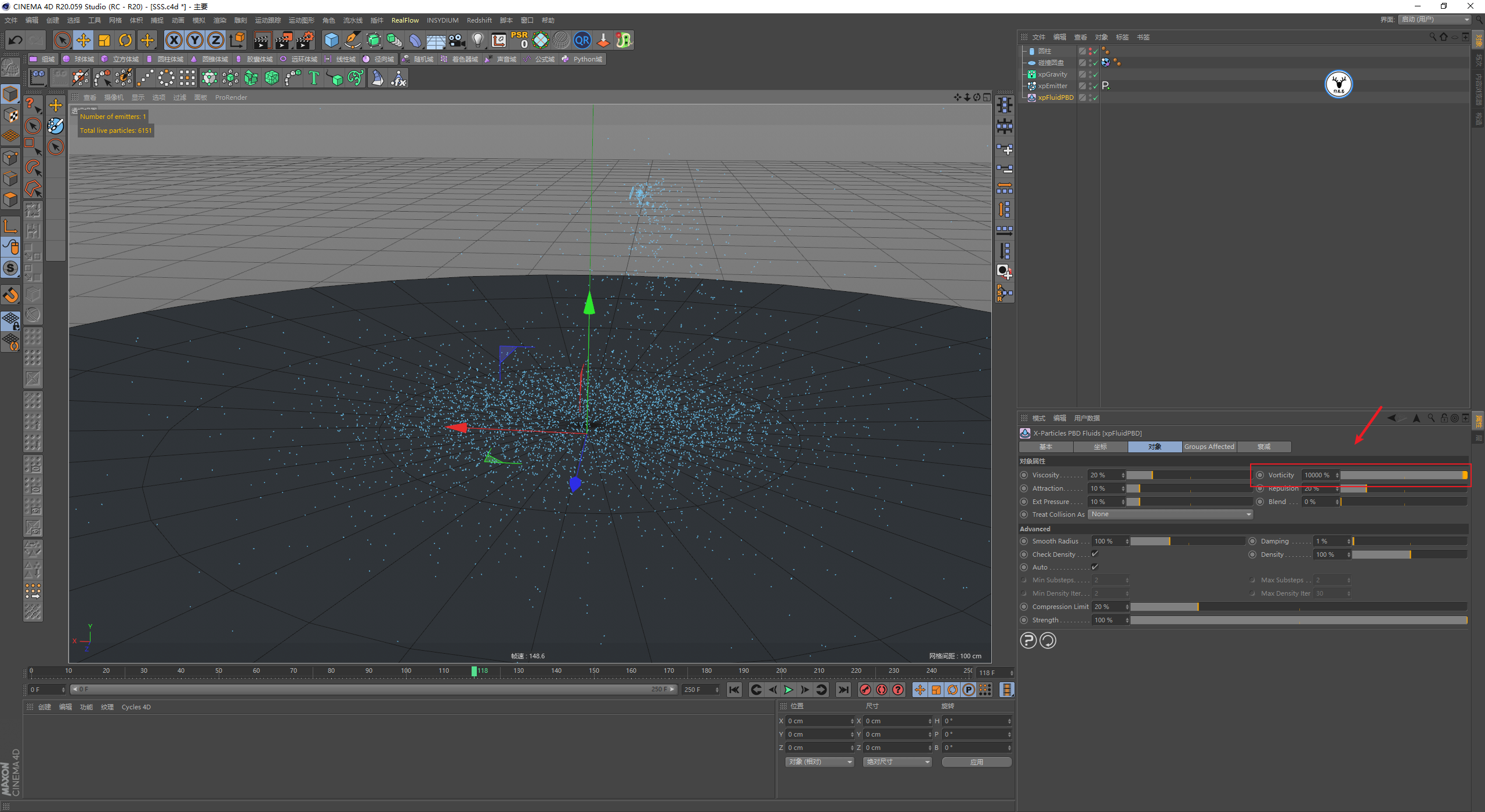Open the 绝对尺寸 size mode dropdown
1485x812 pixels.
pyautogui.click(x=897, y=762)
